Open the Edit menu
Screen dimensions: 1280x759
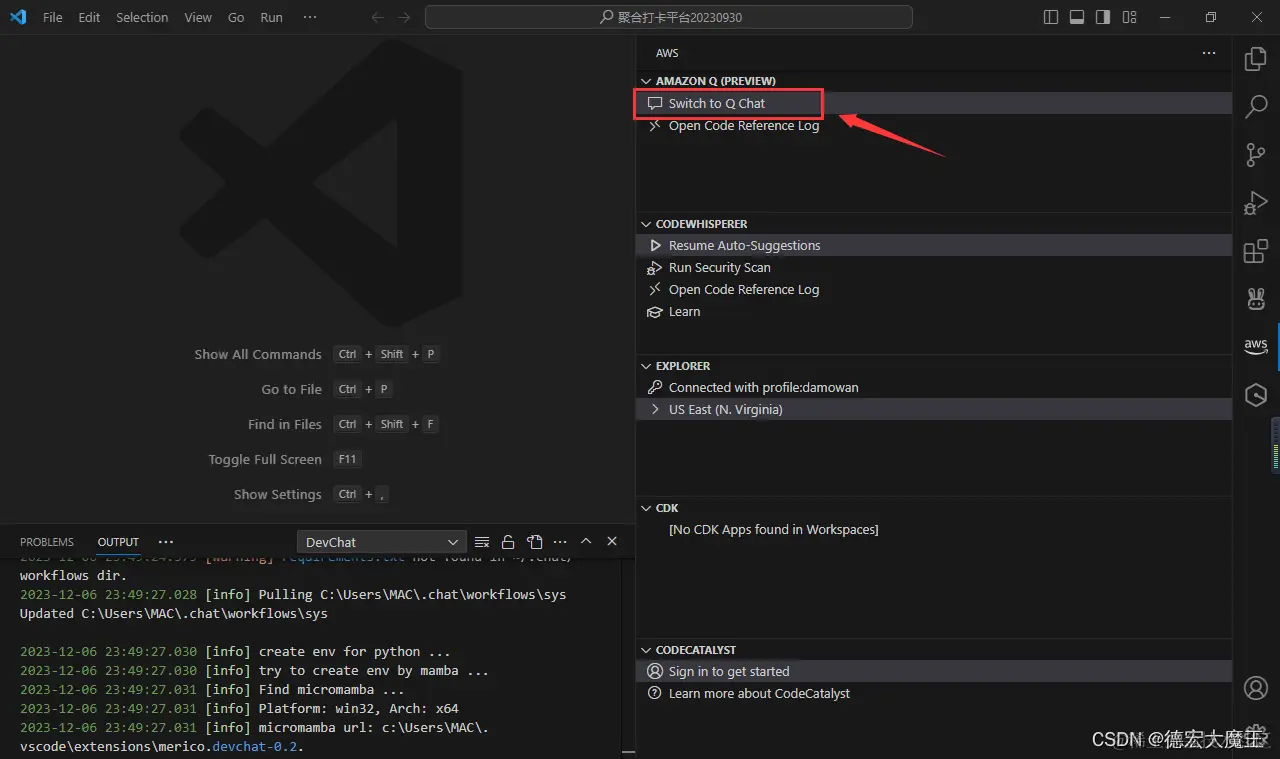coord(89,17)
